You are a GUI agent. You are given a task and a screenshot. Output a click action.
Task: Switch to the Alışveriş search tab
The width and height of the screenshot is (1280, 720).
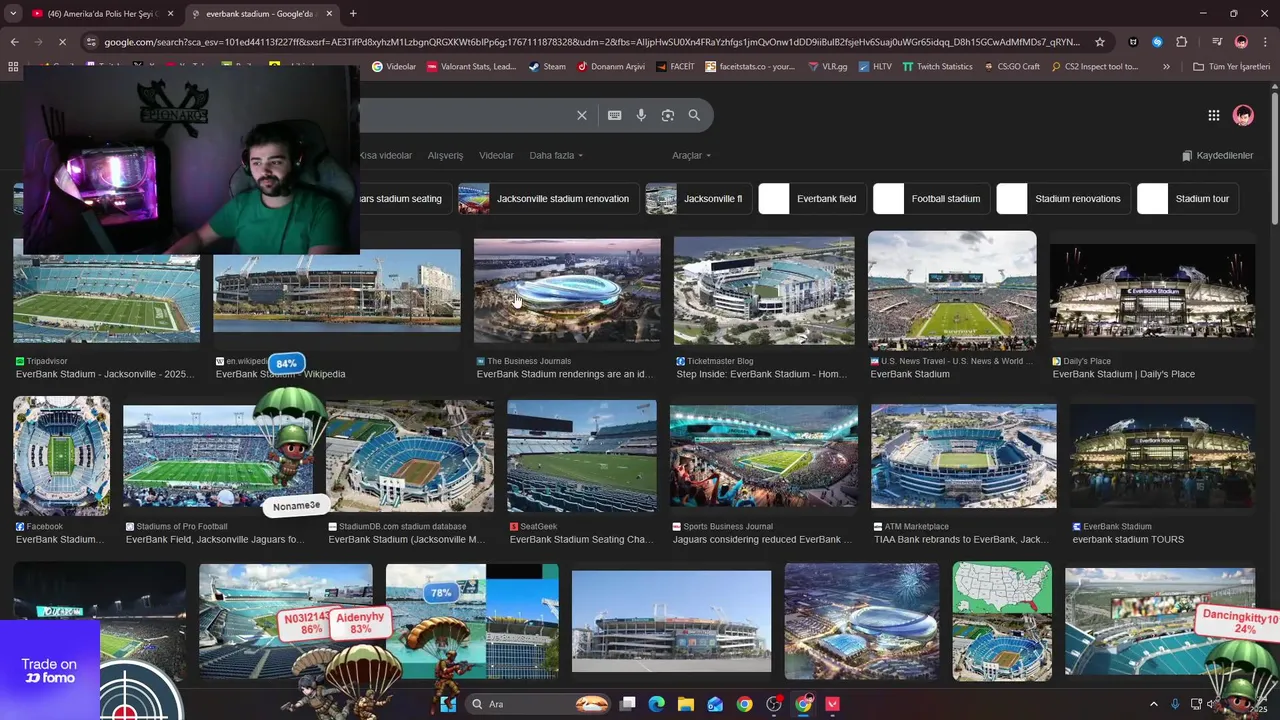(445, 155)
